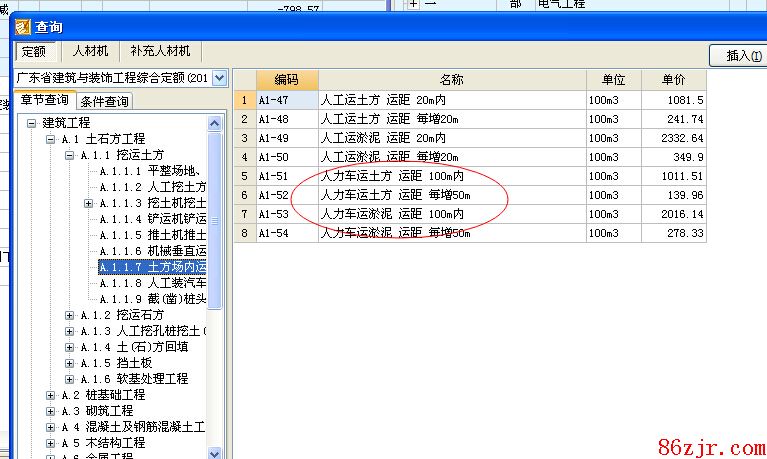Click the 编码 column header

coord(287,80)
